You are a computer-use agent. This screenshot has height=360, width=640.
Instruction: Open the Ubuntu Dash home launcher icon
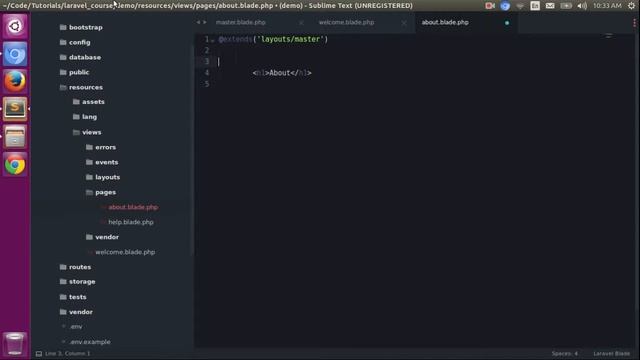(15, 26)
